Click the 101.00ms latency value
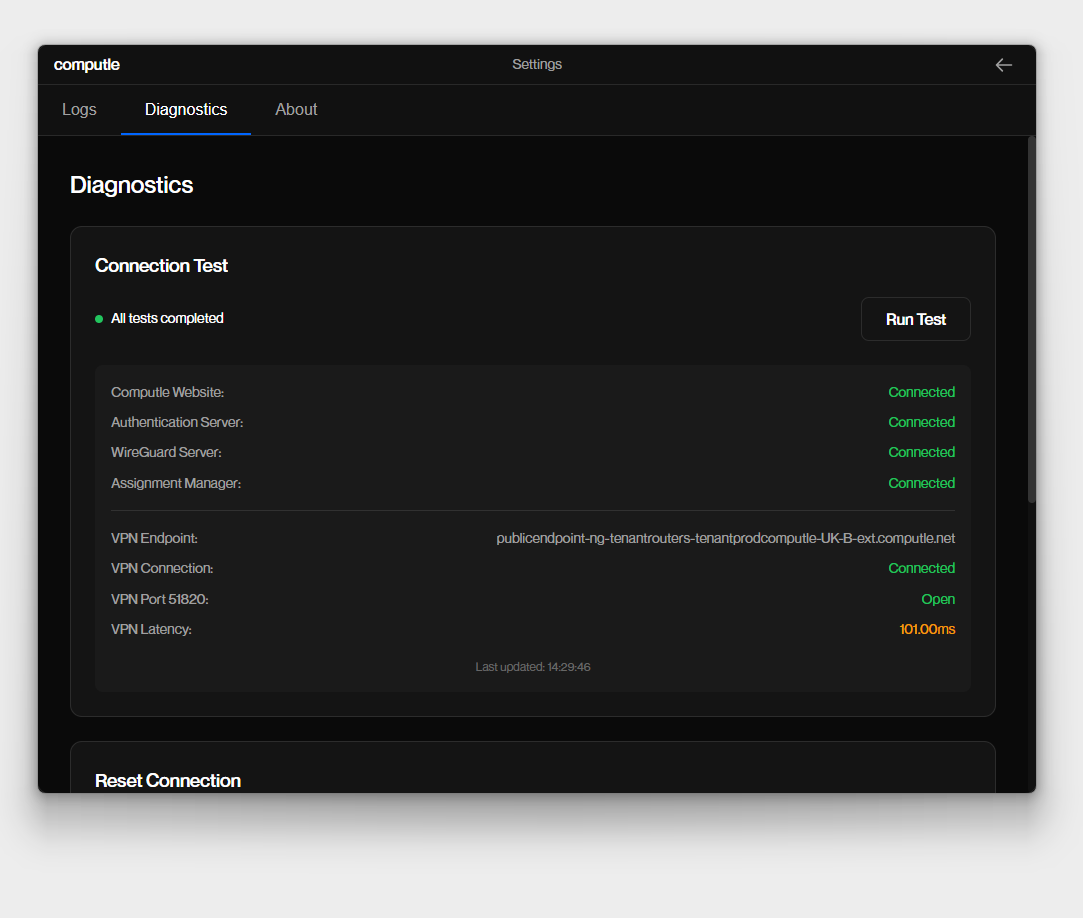The width and height of the screenshot is (1083, 918). (927, 629)
